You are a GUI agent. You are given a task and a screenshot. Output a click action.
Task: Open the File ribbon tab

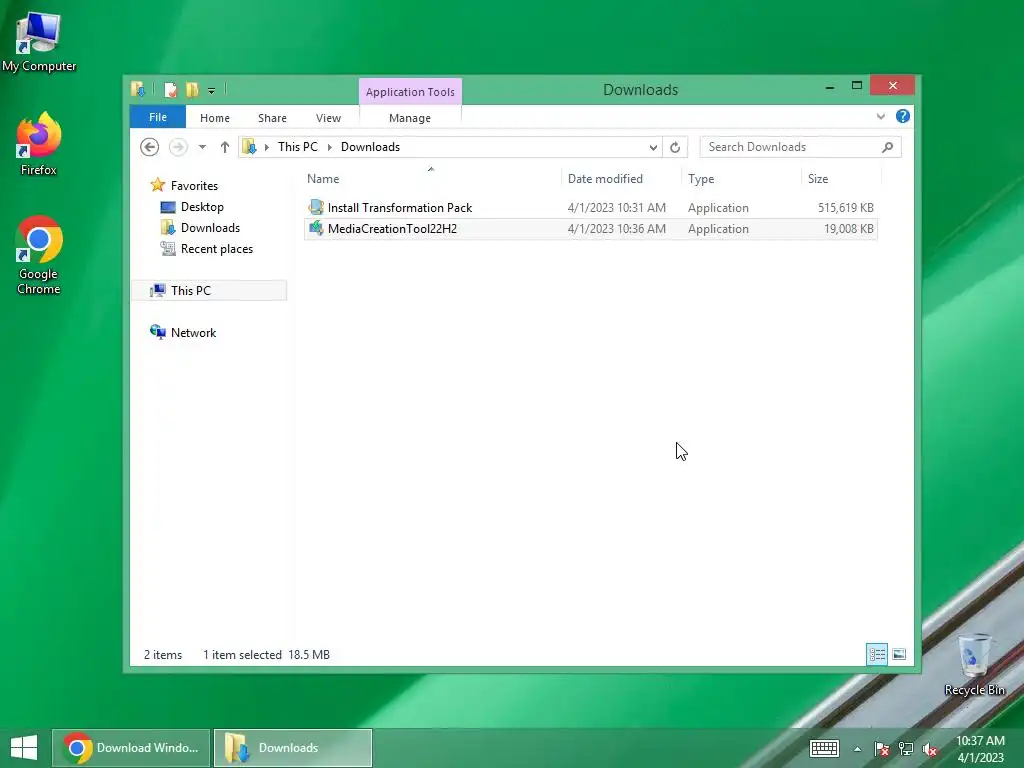pyautogui.click(x=157, y=117)
